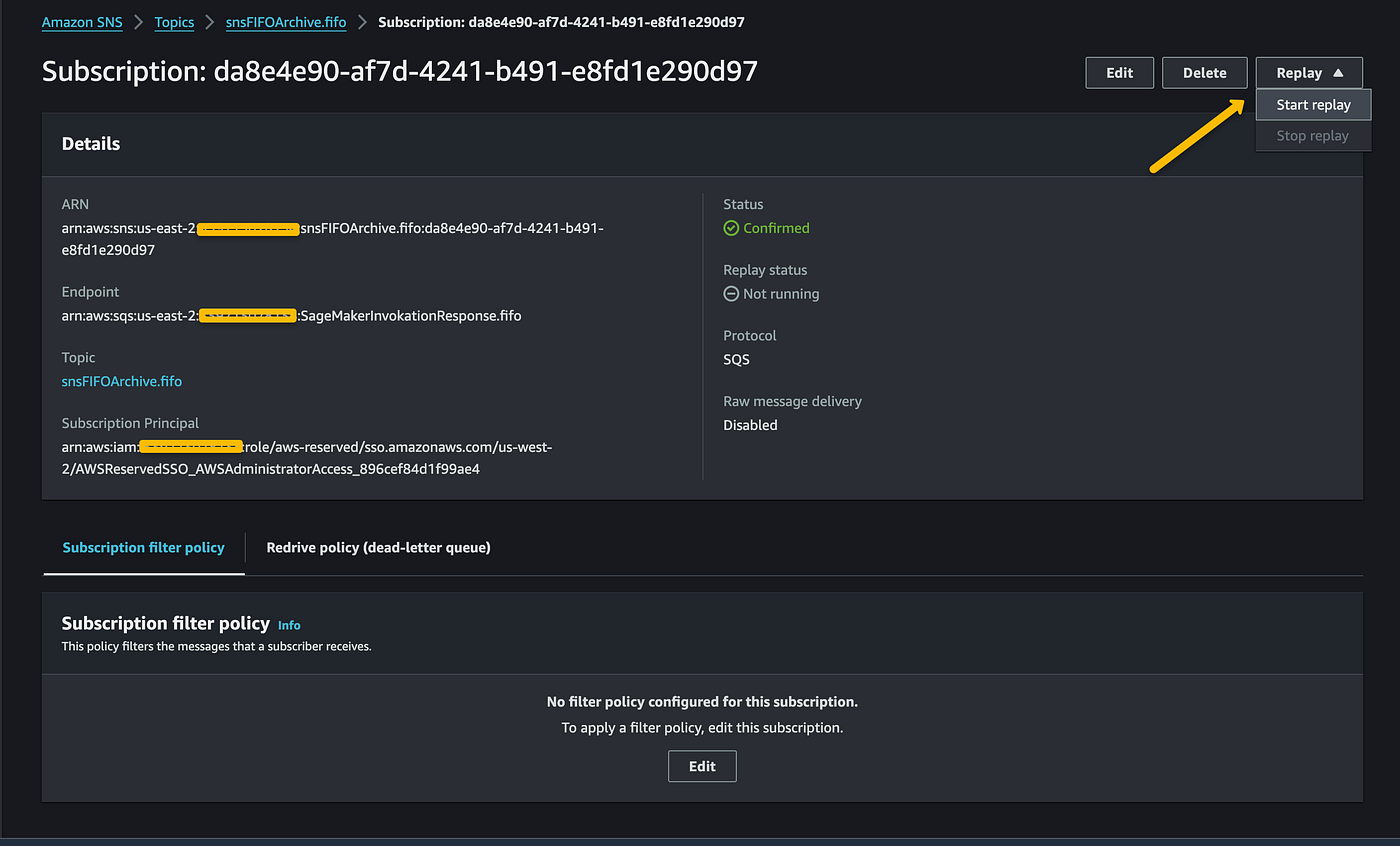1400x846 pixels.
Task: Choose the Stop replay menu option
Action: (x=1312, y=136)
